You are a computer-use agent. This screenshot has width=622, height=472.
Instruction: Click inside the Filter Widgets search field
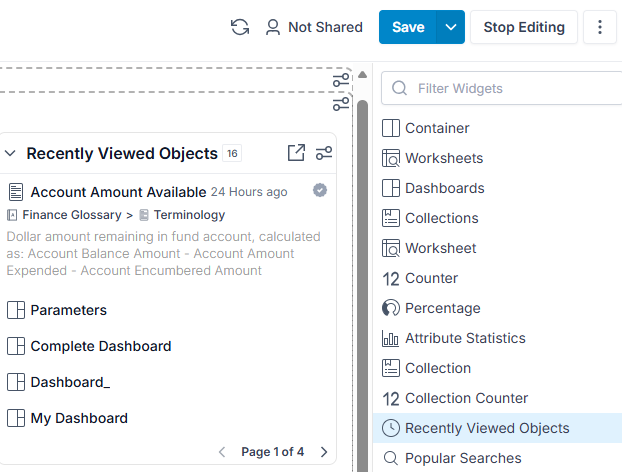(x=501, y=88)
